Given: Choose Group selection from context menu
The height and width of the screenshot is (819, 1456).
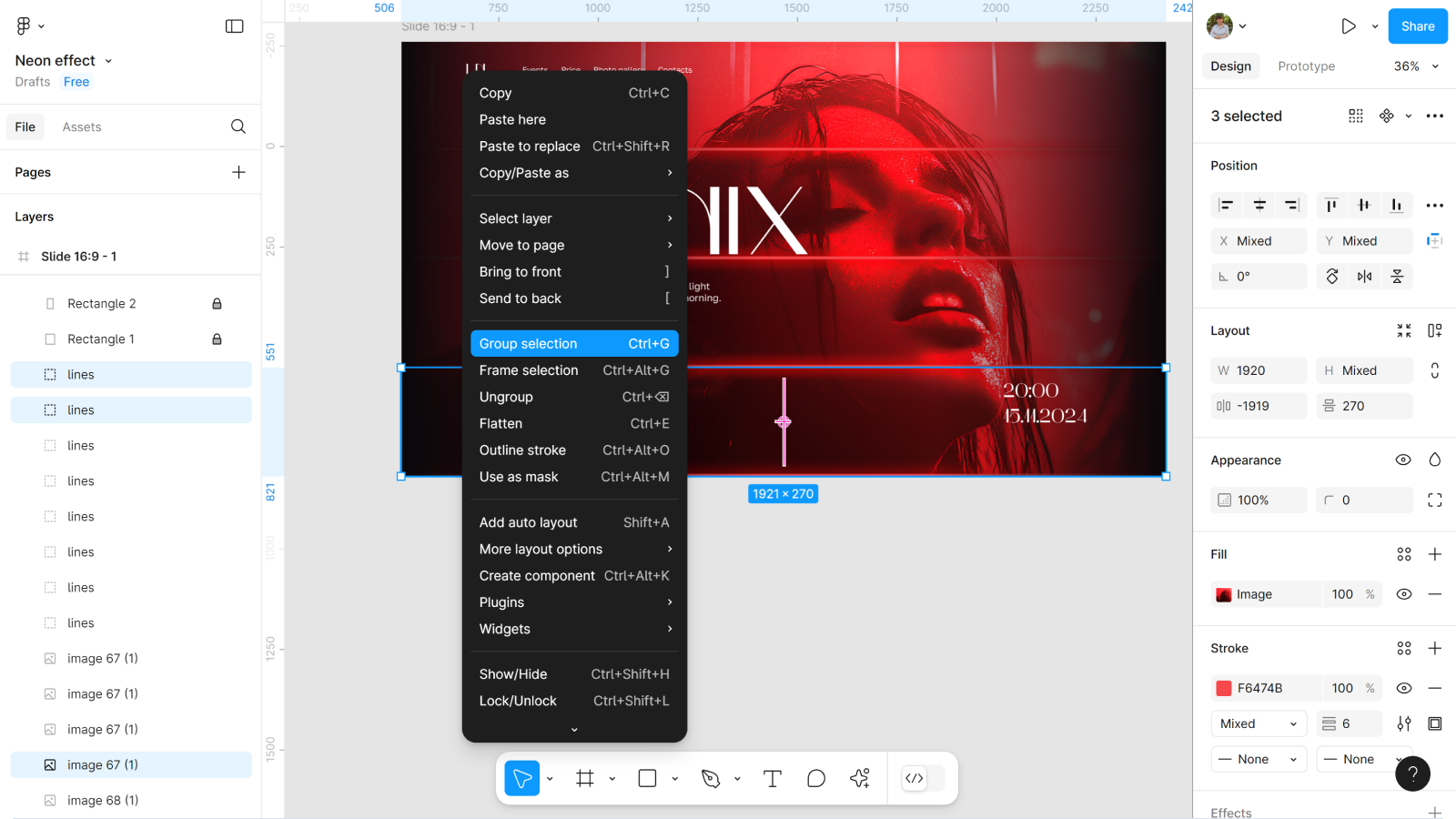Looking at the screenshot, I should point(574,343).
